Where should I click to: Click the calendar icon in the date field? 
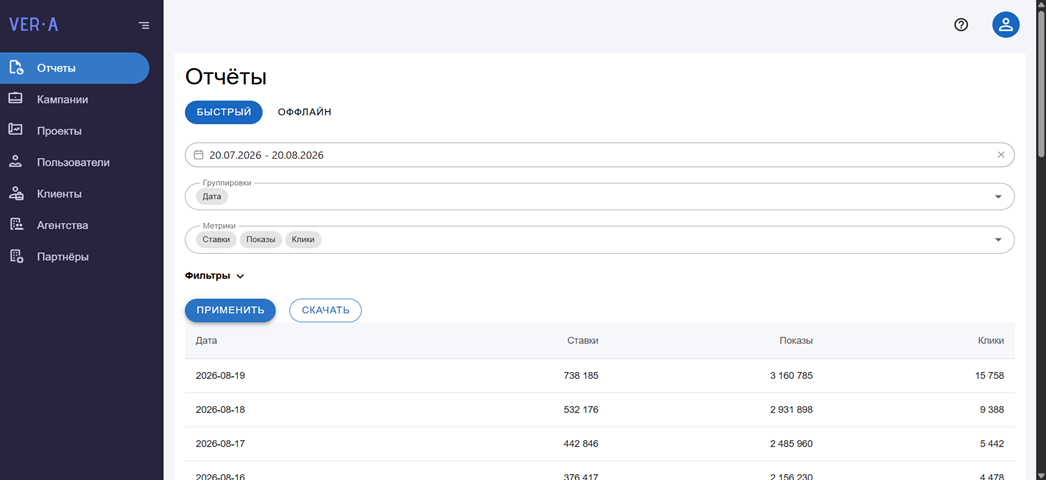(x=198, y=155)
